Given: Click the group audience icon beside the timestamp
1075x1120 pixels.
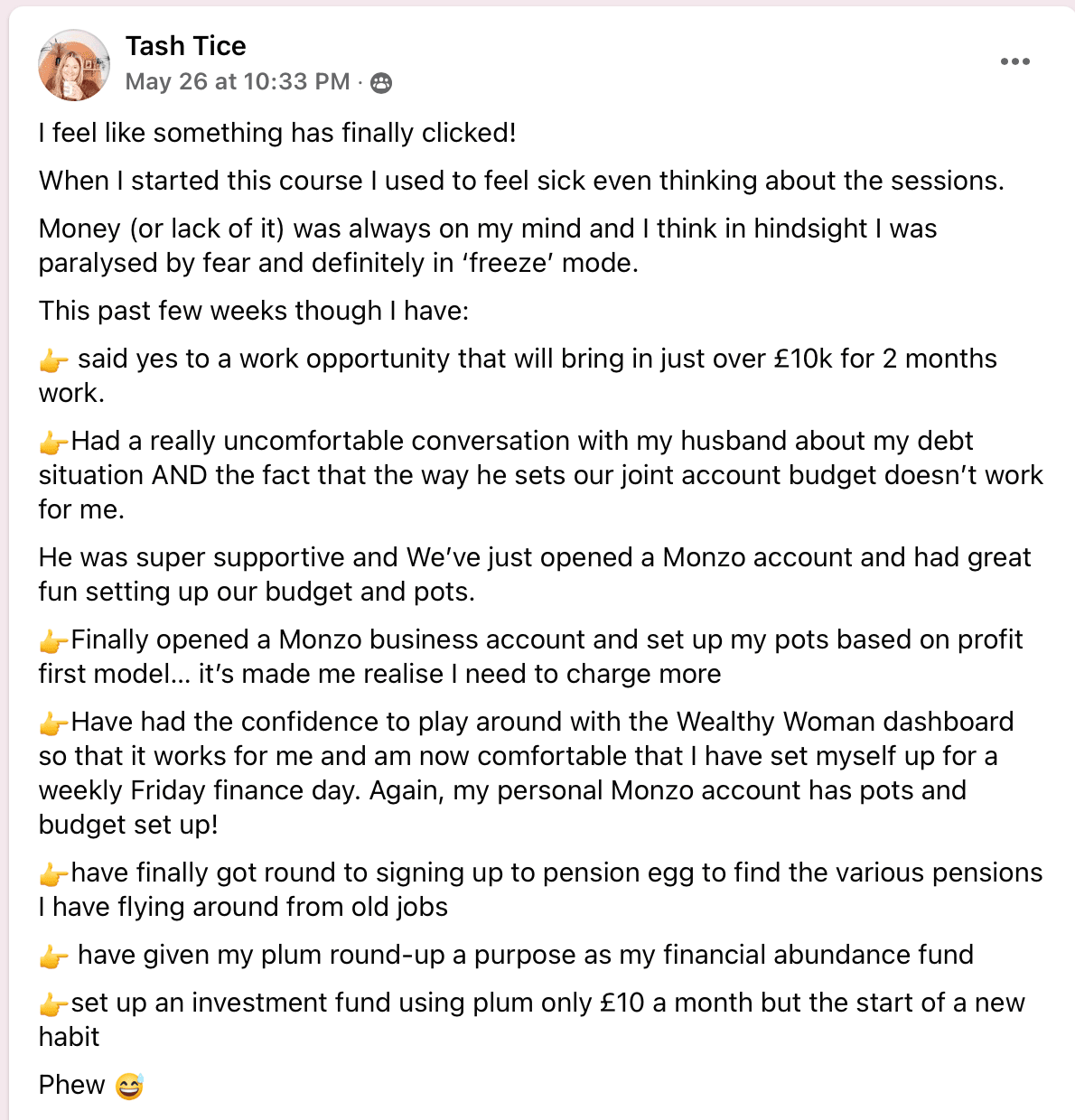Looking at the screenshot, I should [382, 83].
